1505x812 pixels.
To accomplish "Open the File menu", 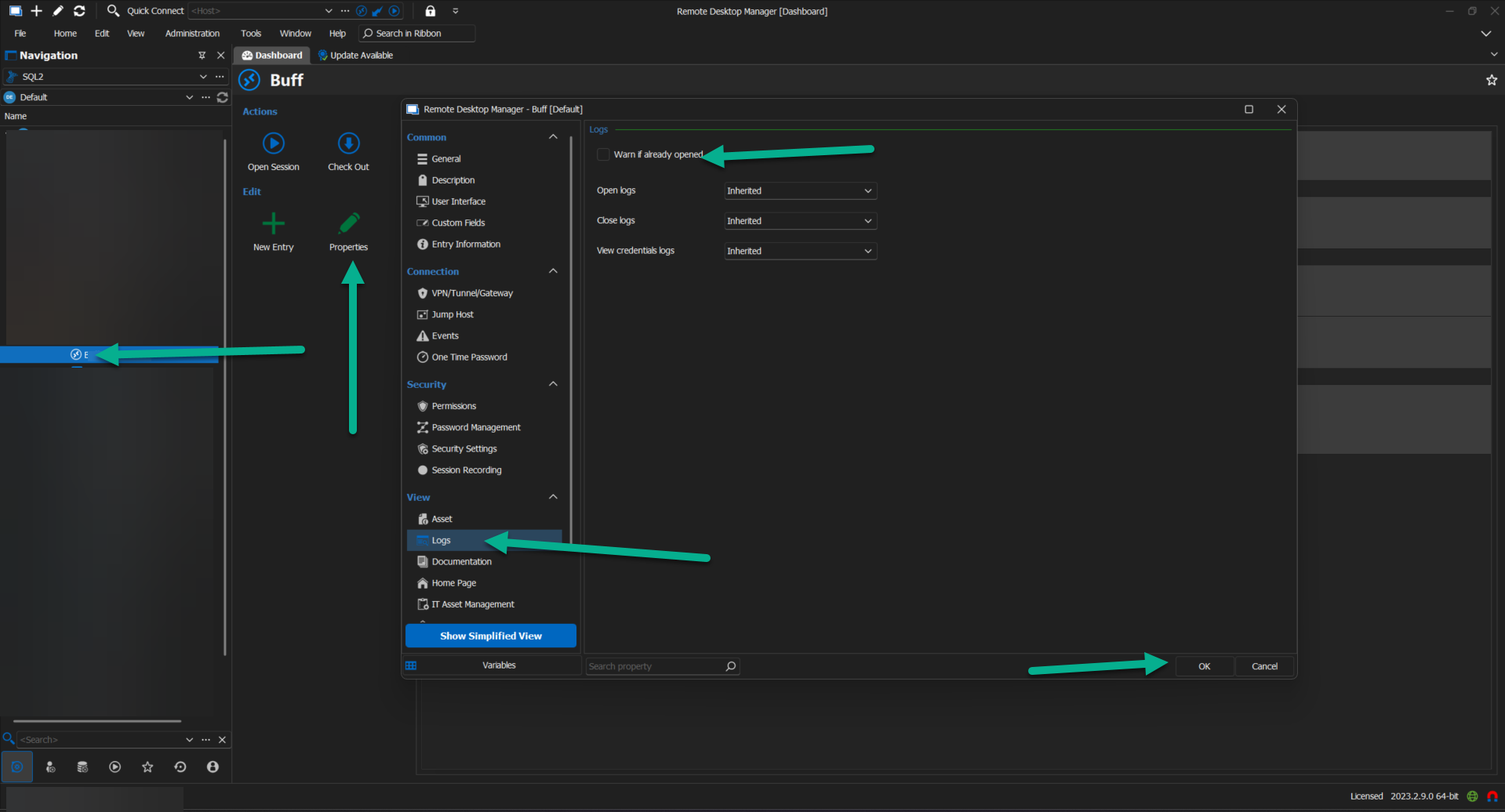I will click(x=20, y=34).
